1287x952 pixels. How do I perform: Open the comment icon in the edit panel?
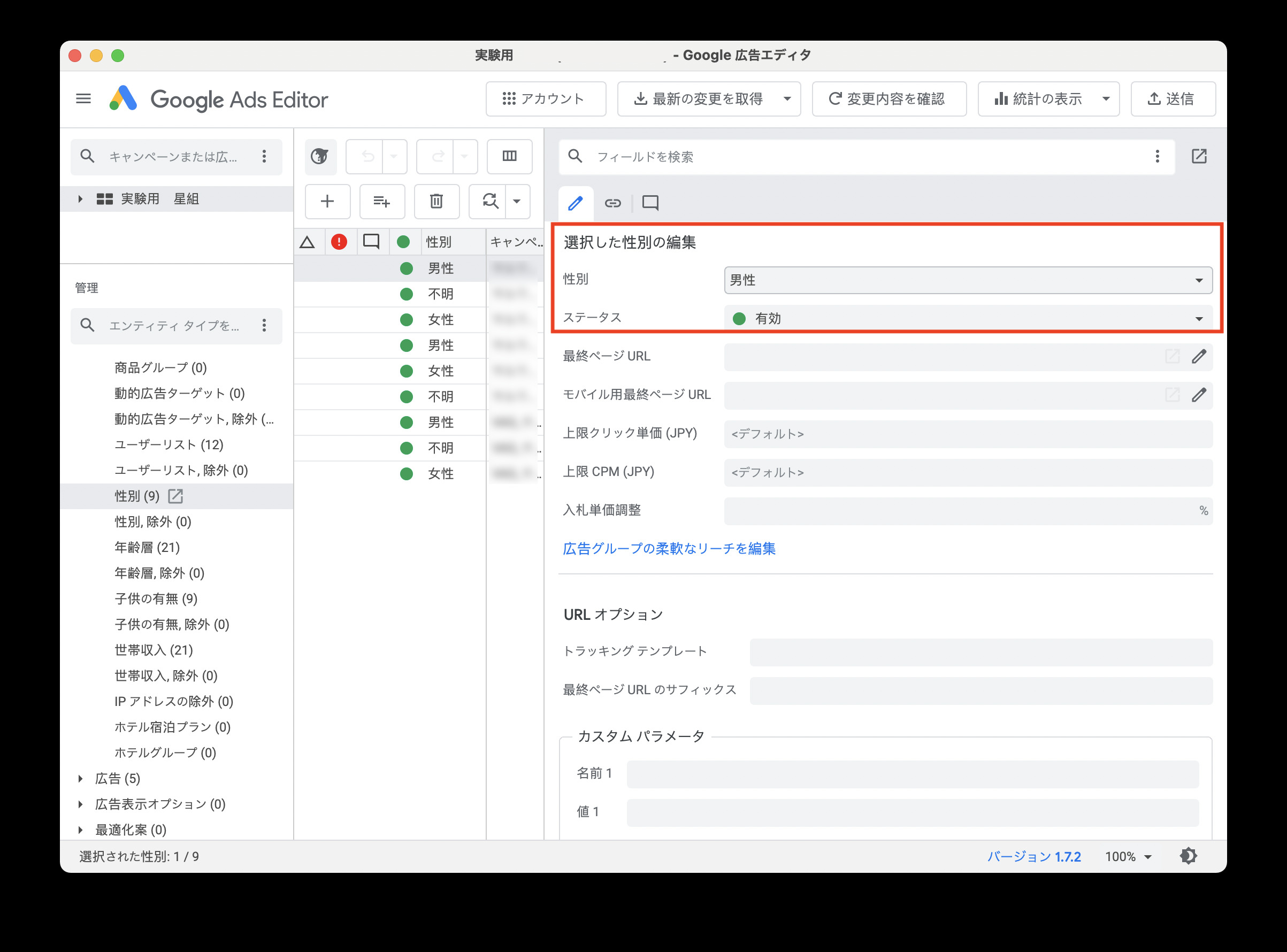coord(650,202)
